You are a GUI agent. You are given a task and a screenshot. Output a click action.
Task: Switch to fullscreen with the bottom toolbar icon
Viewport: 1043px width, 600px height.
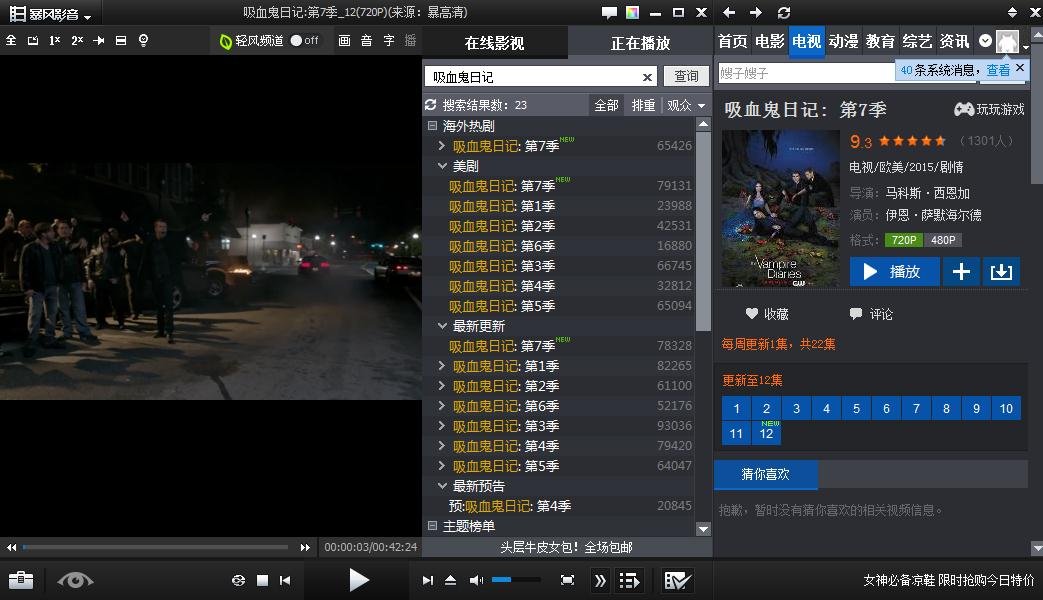tap(566, 580)
